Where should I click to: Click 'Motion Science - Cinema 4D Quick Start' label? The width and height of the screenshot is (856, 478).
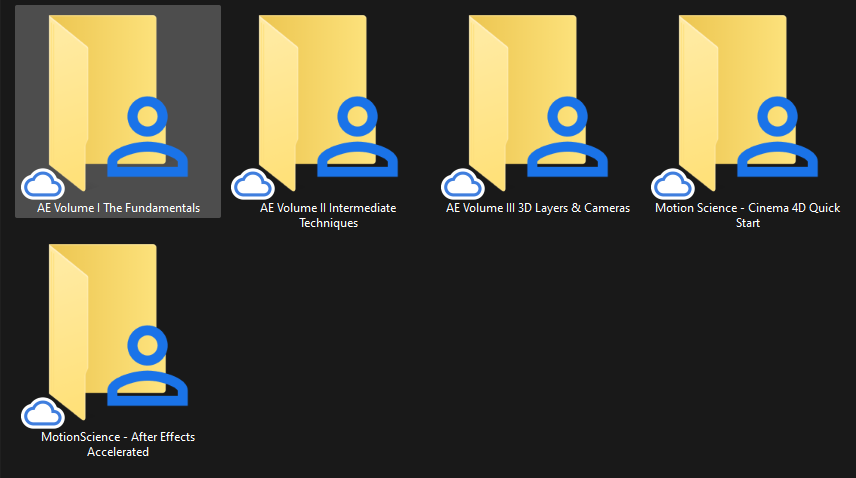(x=748, y=215)
